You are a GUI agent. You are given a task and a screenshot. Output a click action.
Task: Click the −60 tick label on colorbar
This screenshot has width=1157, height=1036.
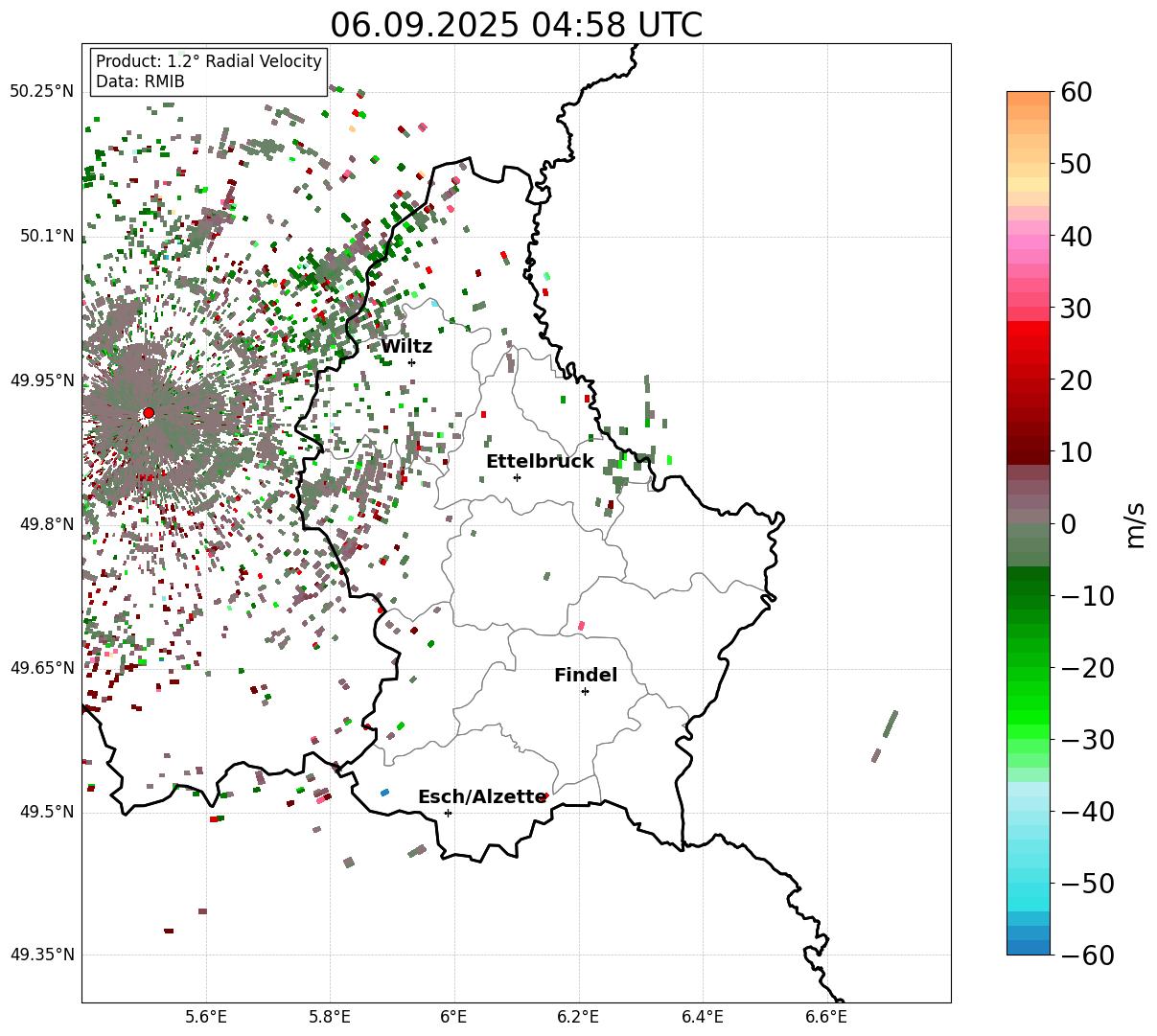1088,955
